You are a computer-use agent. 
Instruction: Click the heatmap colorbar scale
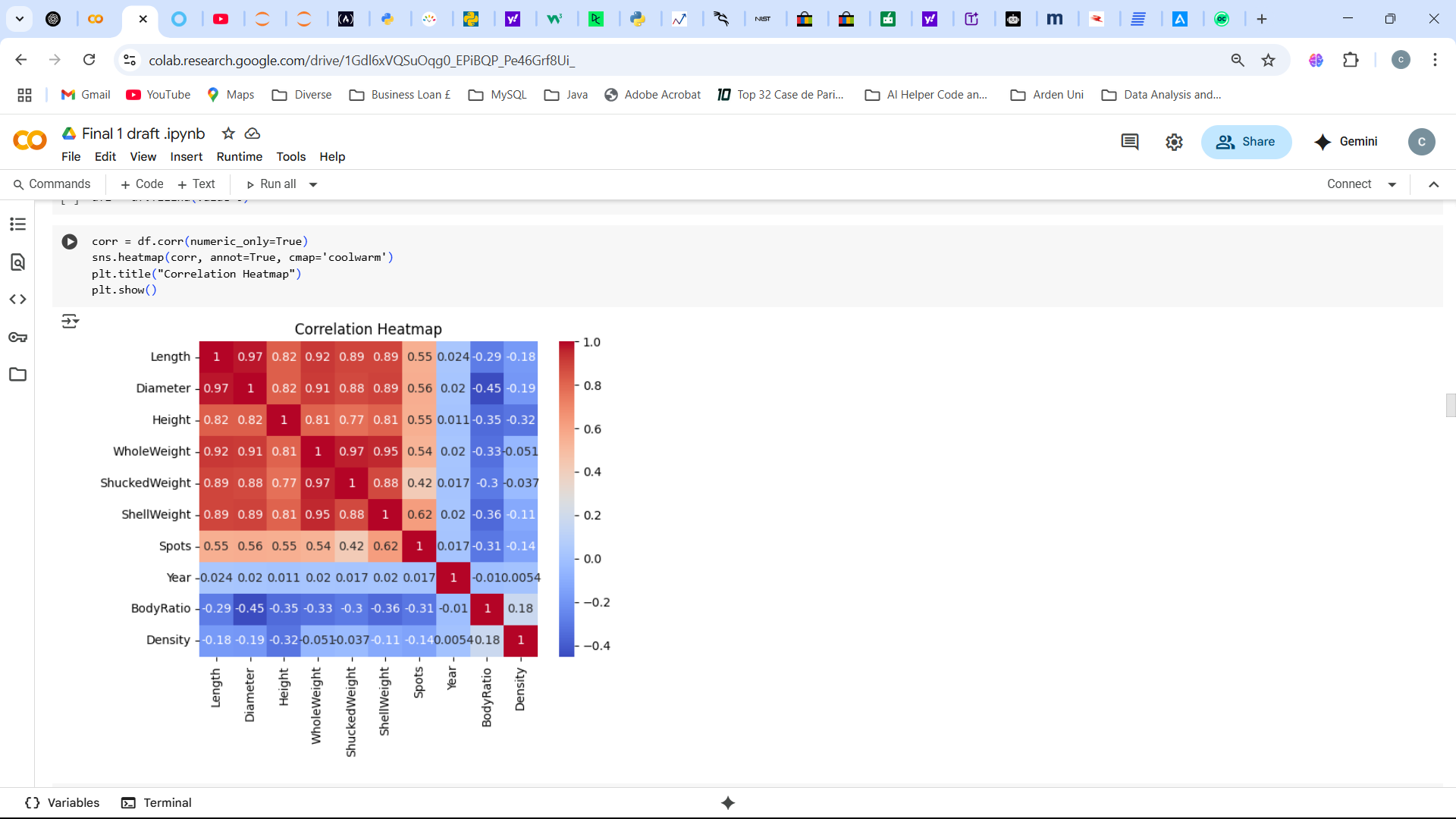[x=566, y=498]
